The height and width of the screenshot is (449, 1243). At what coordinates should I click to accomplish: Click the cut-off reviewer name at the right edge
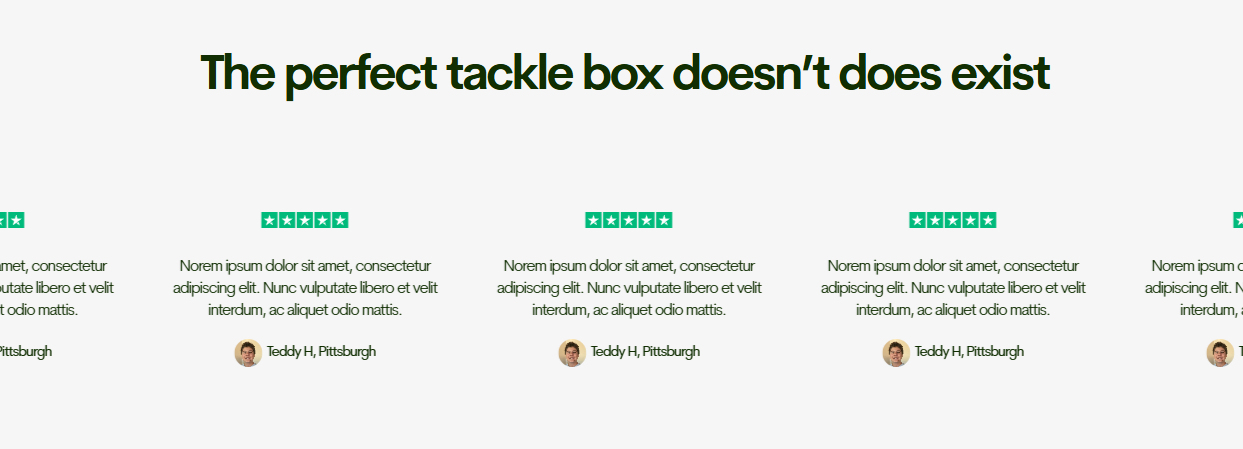coord(1240,352)
